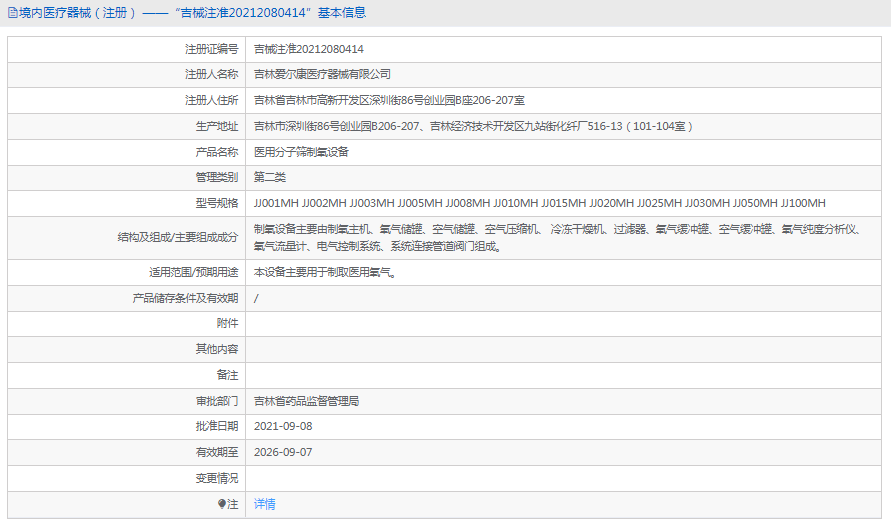Viewport: 891px width, 526px height.
Task: Select registration number 吉械注准20212080414 in the table
Action: click(x=309, y=49)
